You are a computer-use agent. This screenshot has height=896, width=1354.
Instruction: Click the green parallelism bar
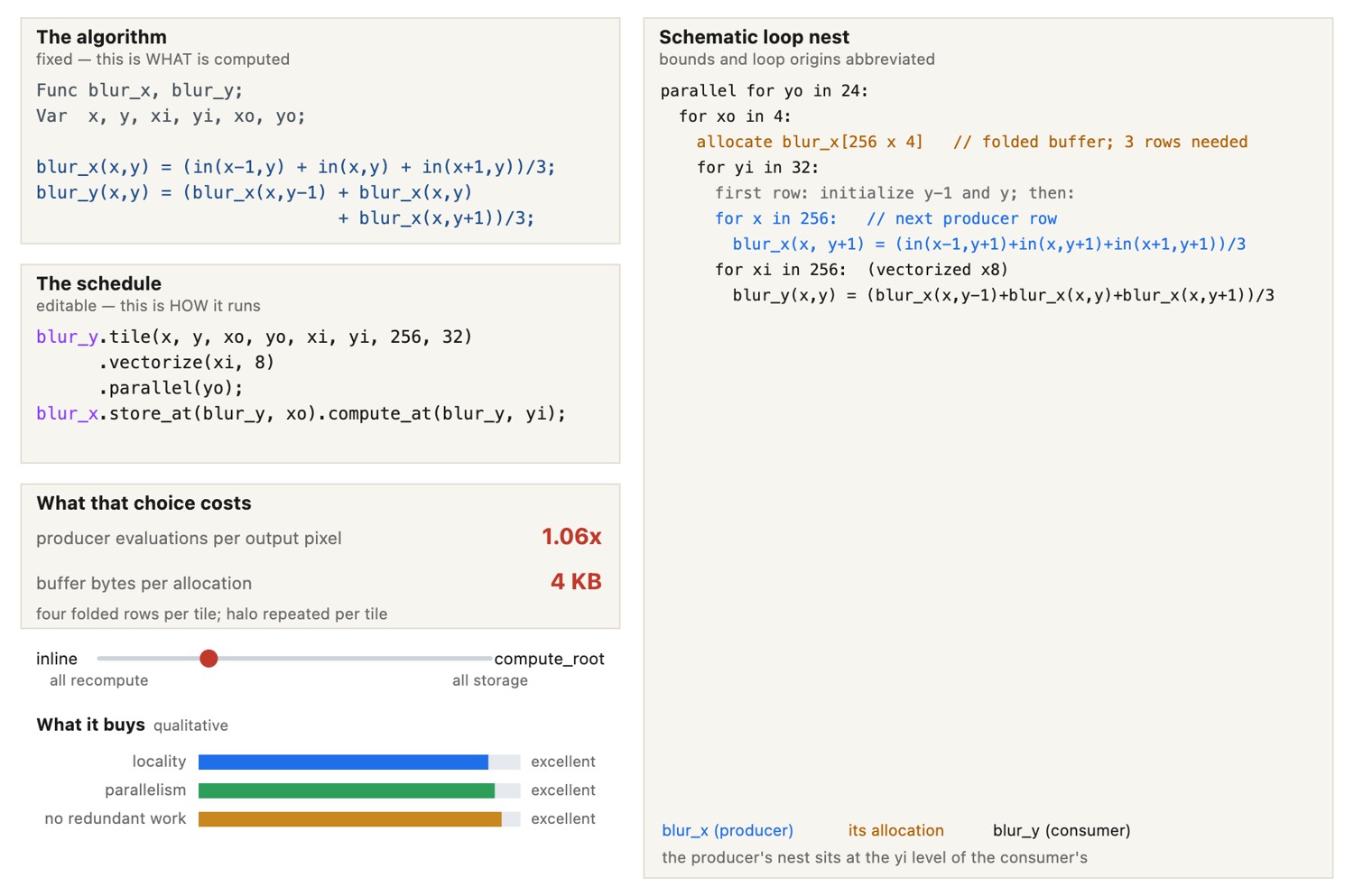pos(347,790)
